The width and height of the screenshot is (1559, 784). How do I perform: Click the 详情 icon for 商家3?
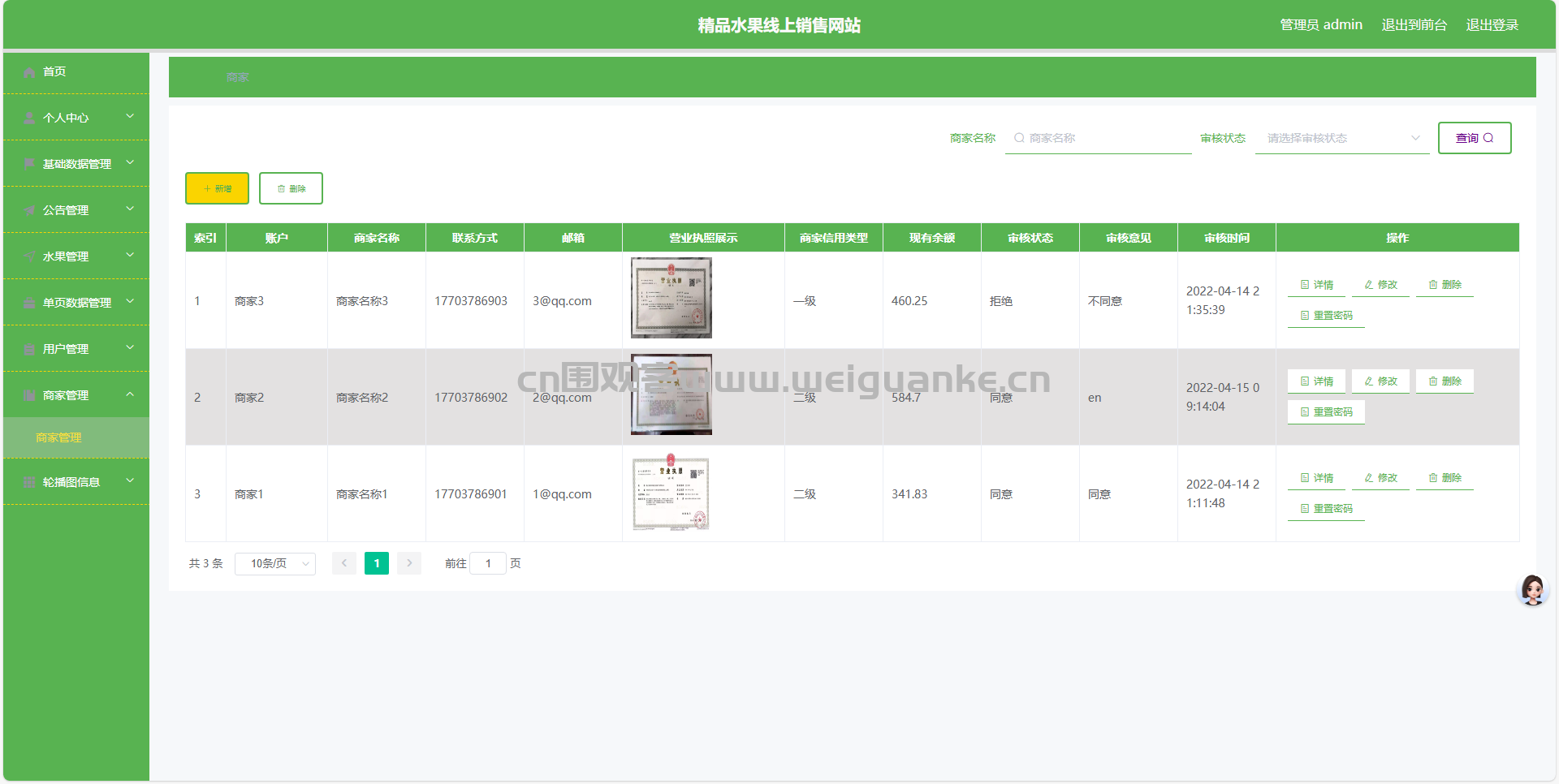click(x=1305, y=285)
